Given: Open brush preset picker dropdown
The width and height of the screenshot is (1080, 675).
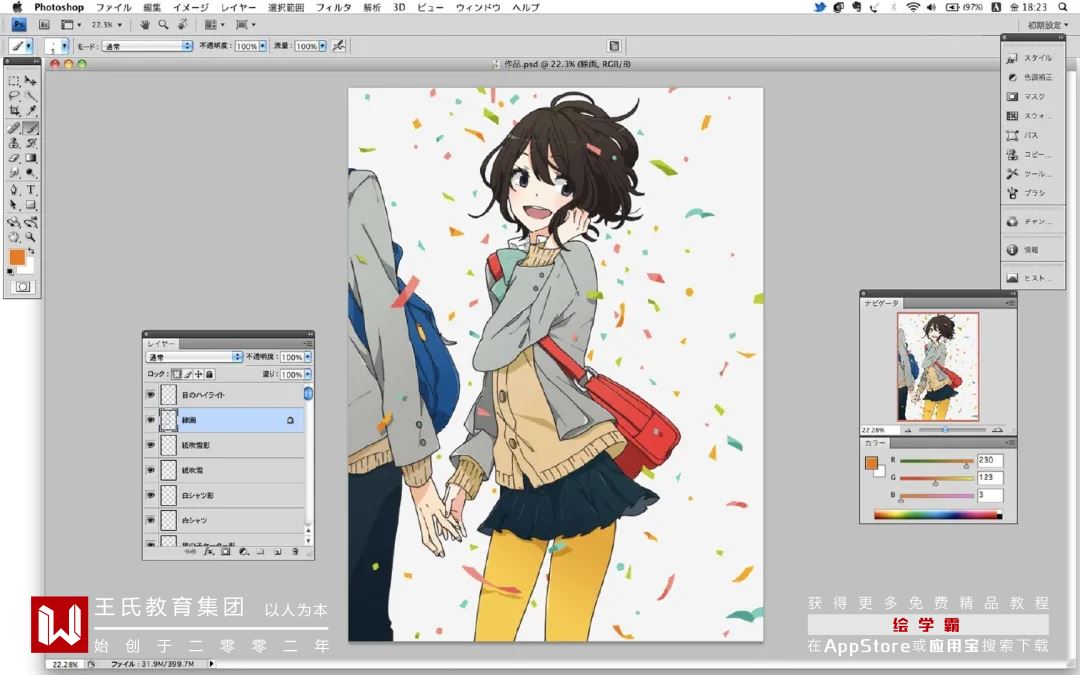Looking at the screenshot, I should (65, 46).
